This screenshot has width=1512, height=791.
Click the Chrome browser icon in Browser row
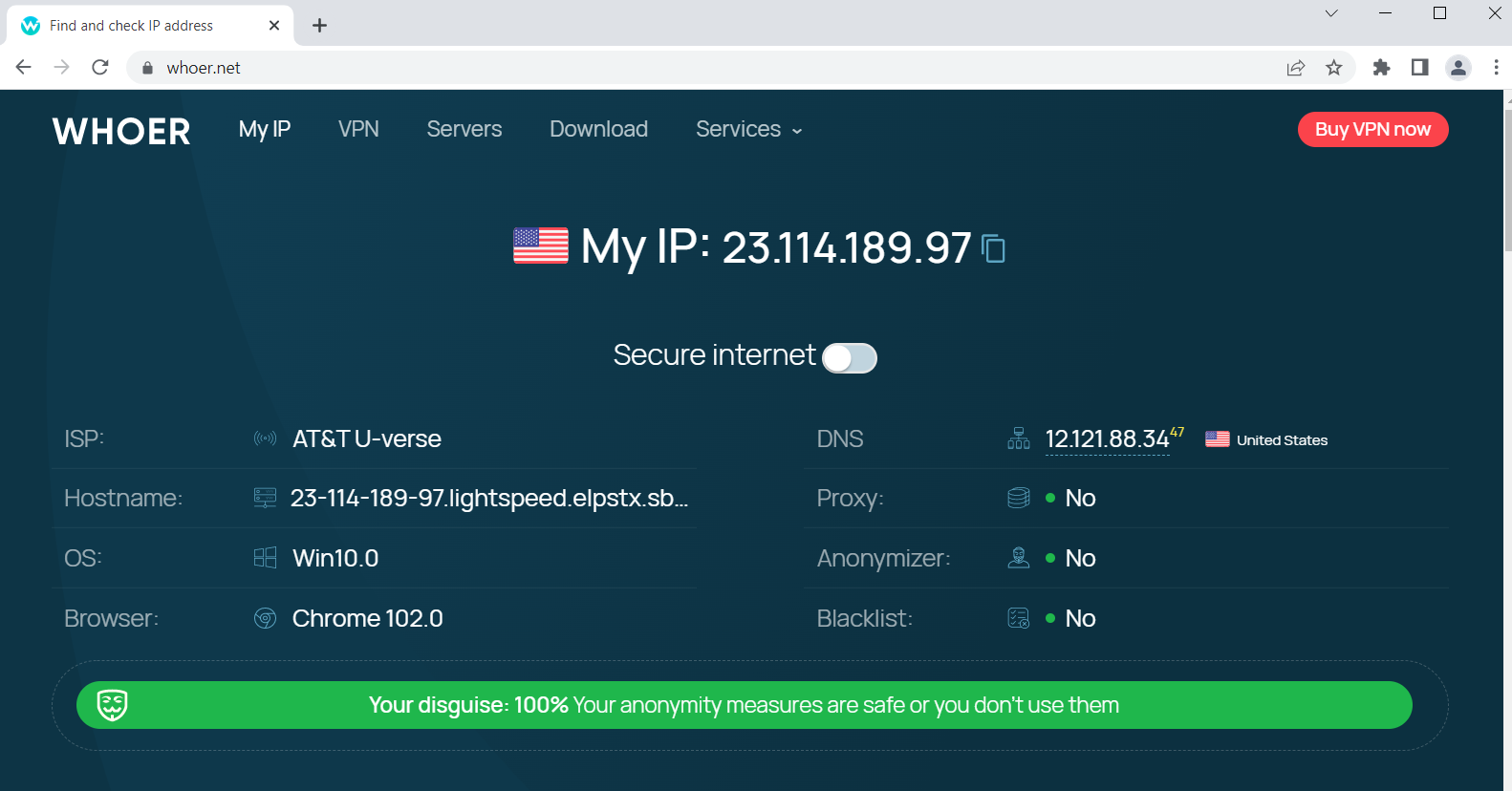pyautogui.click(x=265, y=618)
